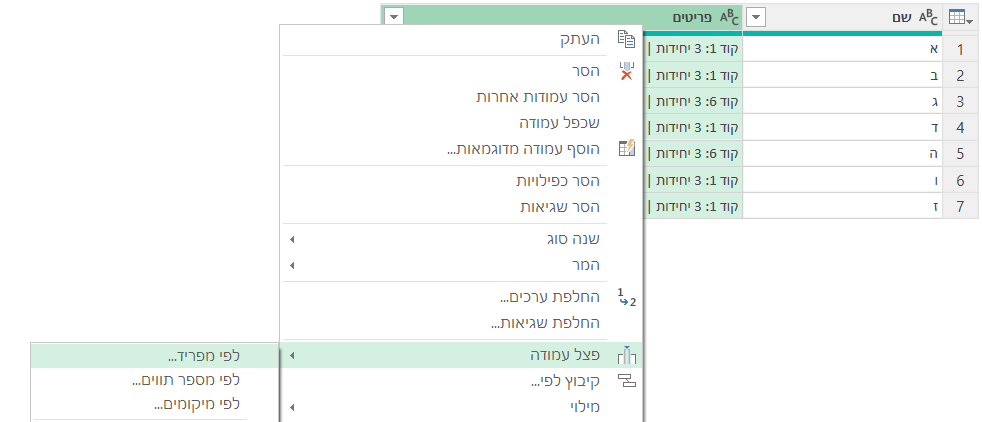
Task: Click the ABC data type icon of column שם
Action: (x=928, y=17)
